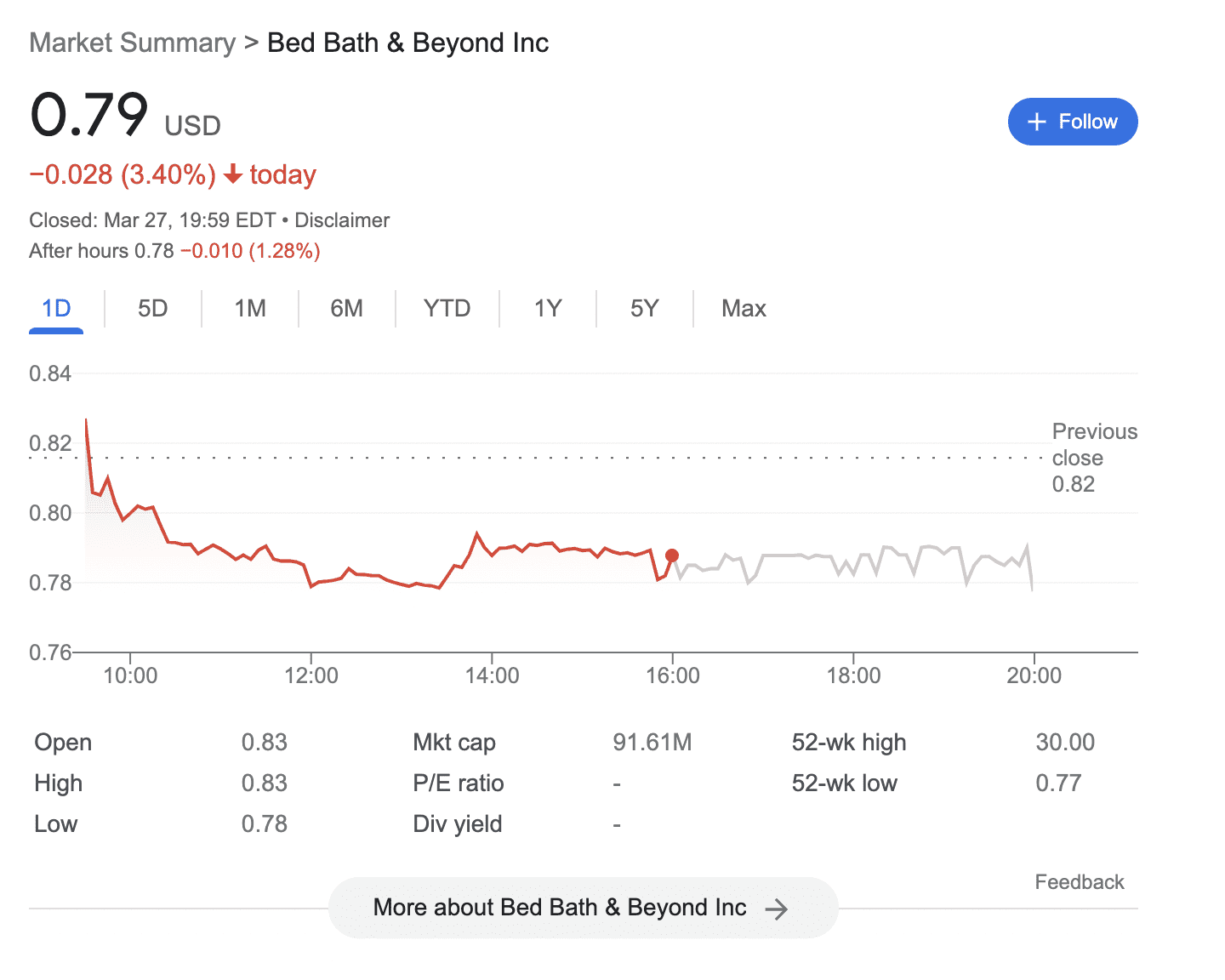Open the 6M price history tab

(x=346, y=308)
